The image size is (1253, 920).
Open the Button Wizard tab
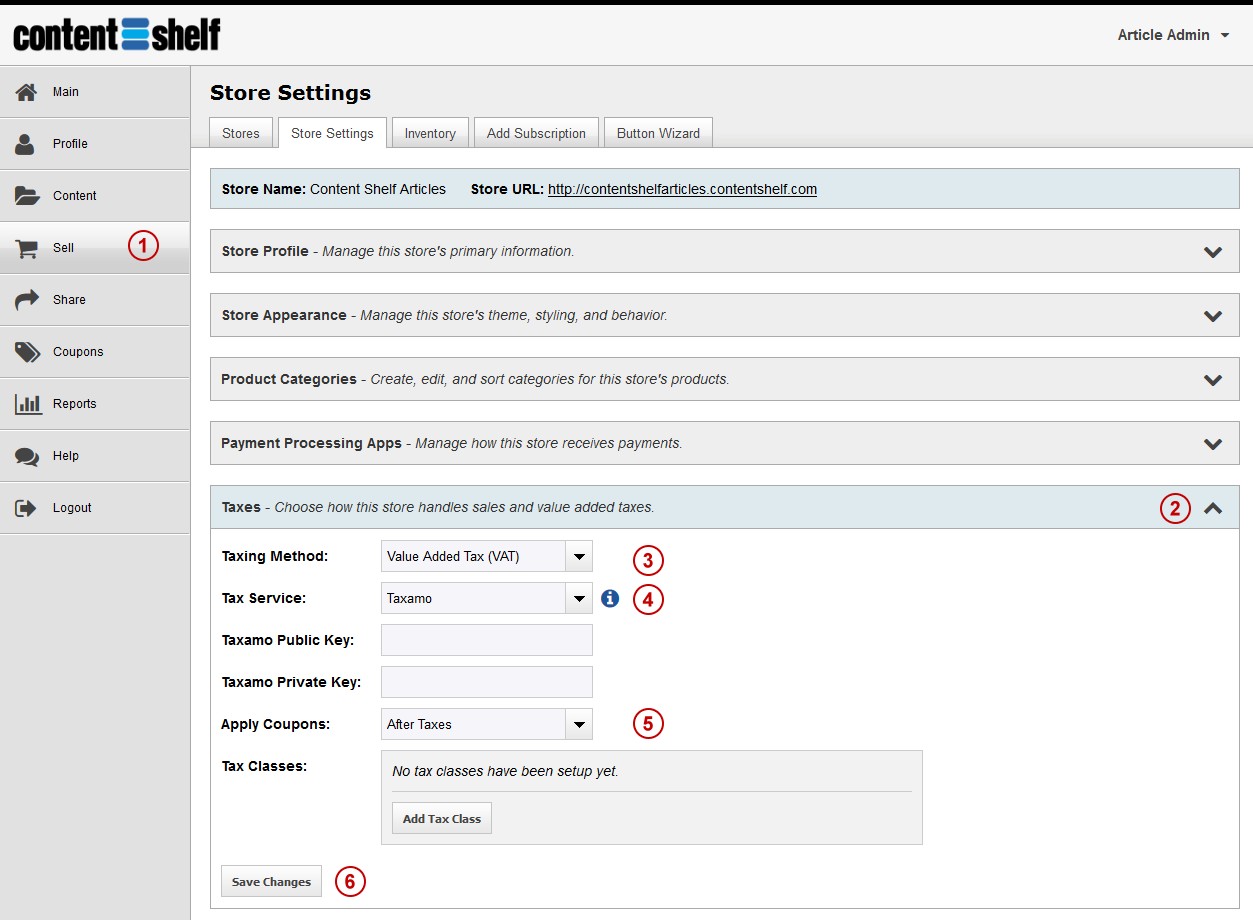[x=658, y=133]
